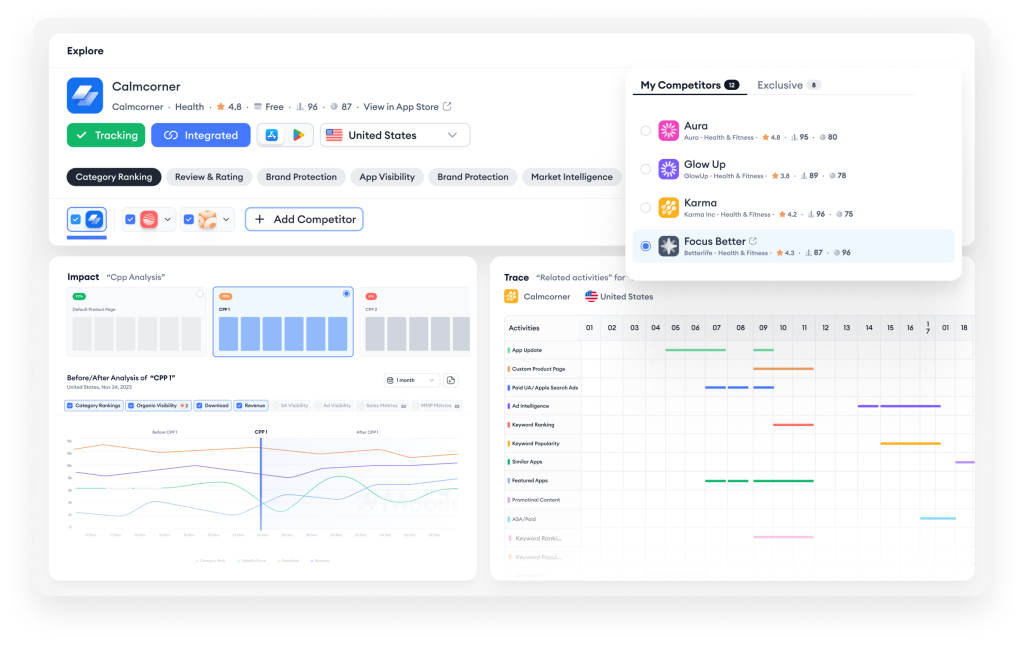Switch to the Exclusive tab
Image resolution: width=1024 pixels, height=645 pixels.
780,85
